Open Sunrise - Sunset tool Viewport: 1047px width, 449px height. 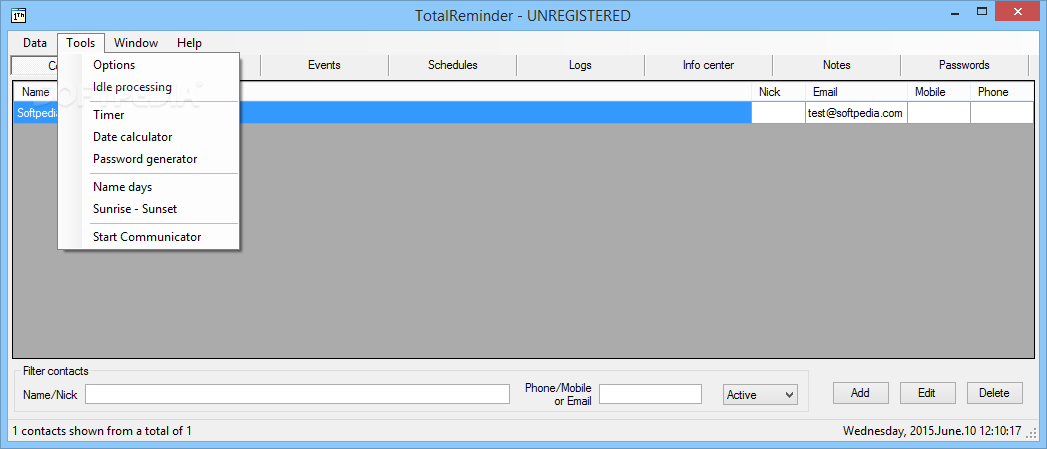pos(148,209)
